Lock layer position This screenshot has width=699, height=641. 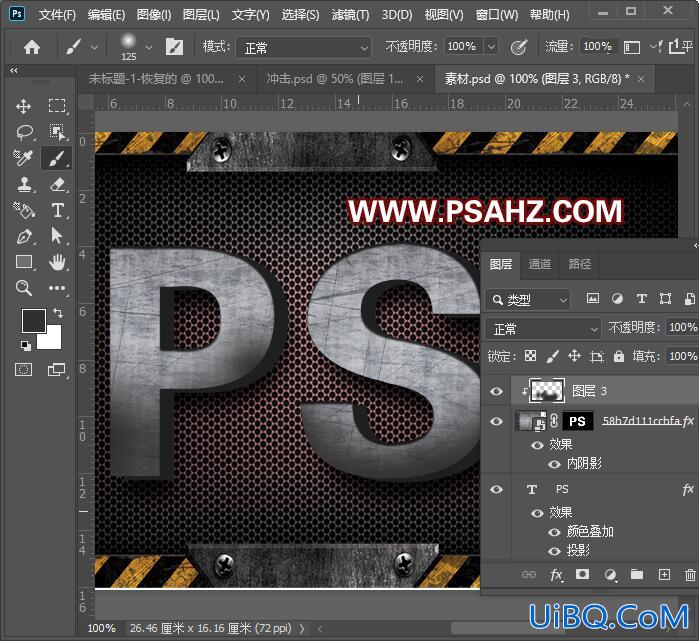(574, 356)
